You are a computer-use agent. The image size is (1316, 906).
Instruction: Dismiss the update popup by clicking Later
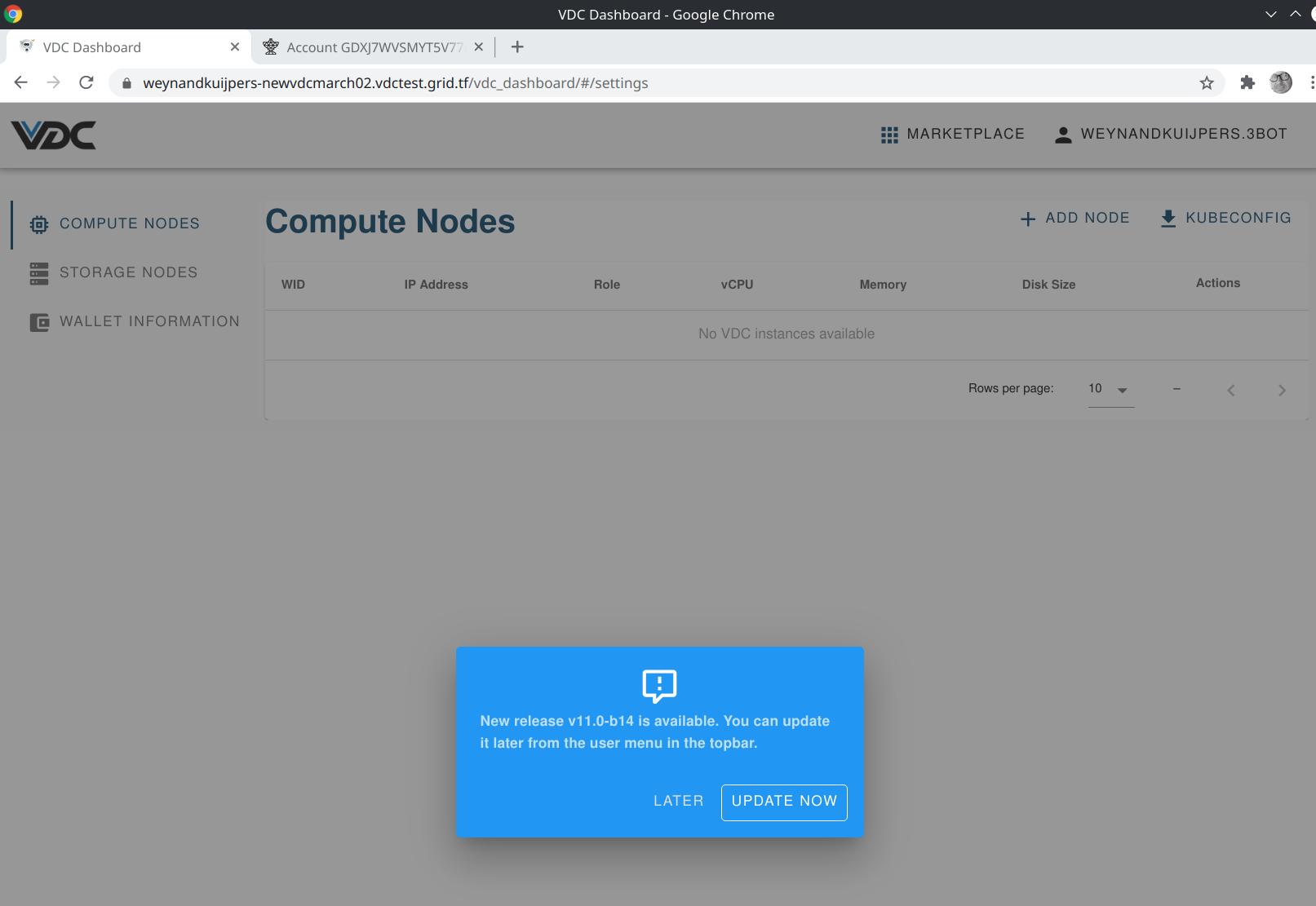pyautogui.click(x=678, y=801)
